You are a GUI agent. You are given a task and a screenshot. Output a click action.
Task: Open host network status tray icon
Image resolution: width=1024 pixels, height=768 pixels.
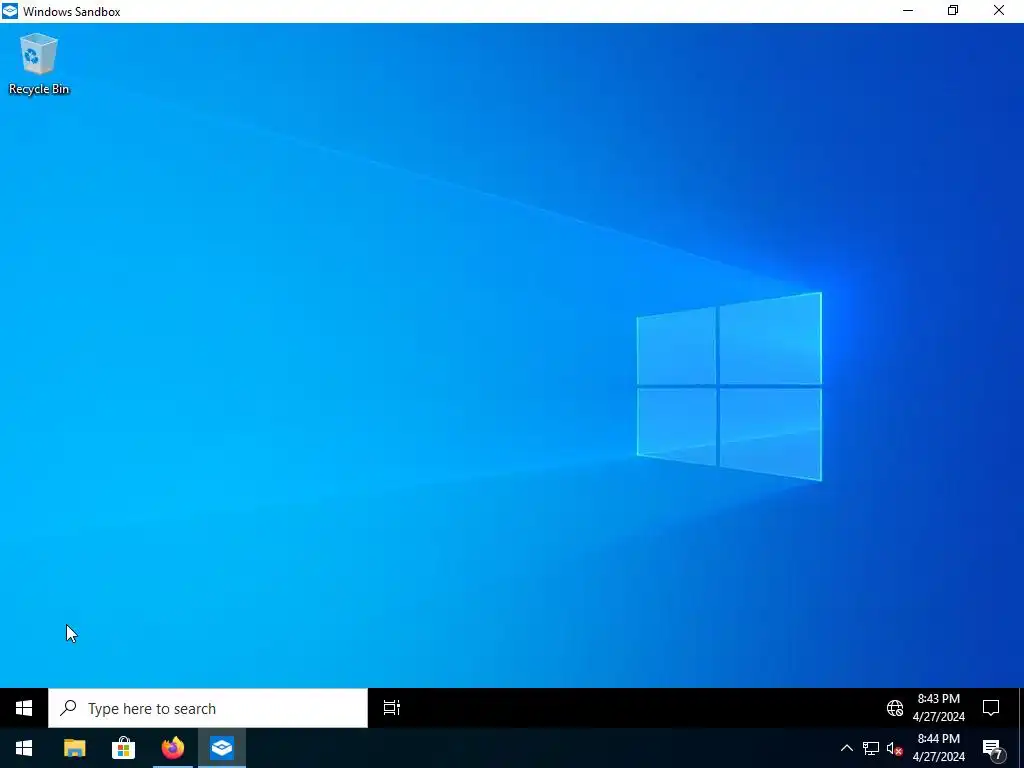[871, 748]
